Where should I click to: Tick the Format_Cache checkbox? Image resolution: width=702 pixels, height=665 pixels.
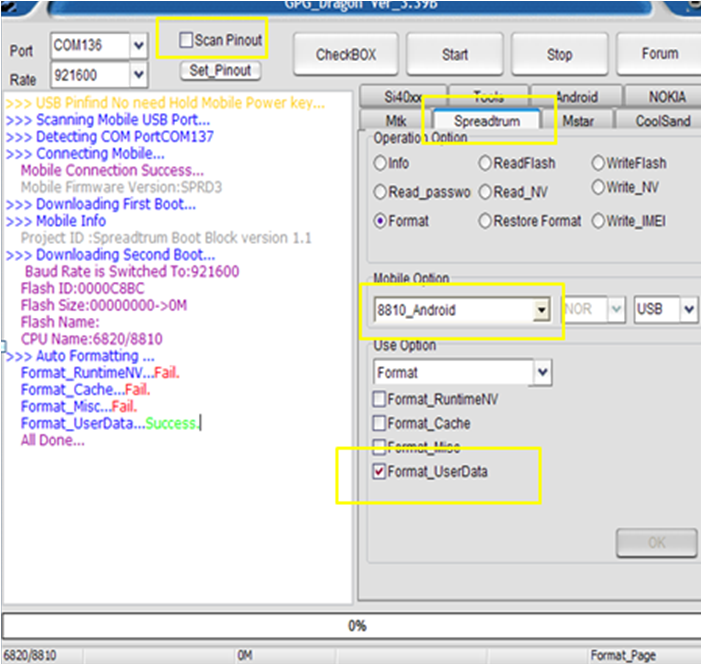pos(379,423)
